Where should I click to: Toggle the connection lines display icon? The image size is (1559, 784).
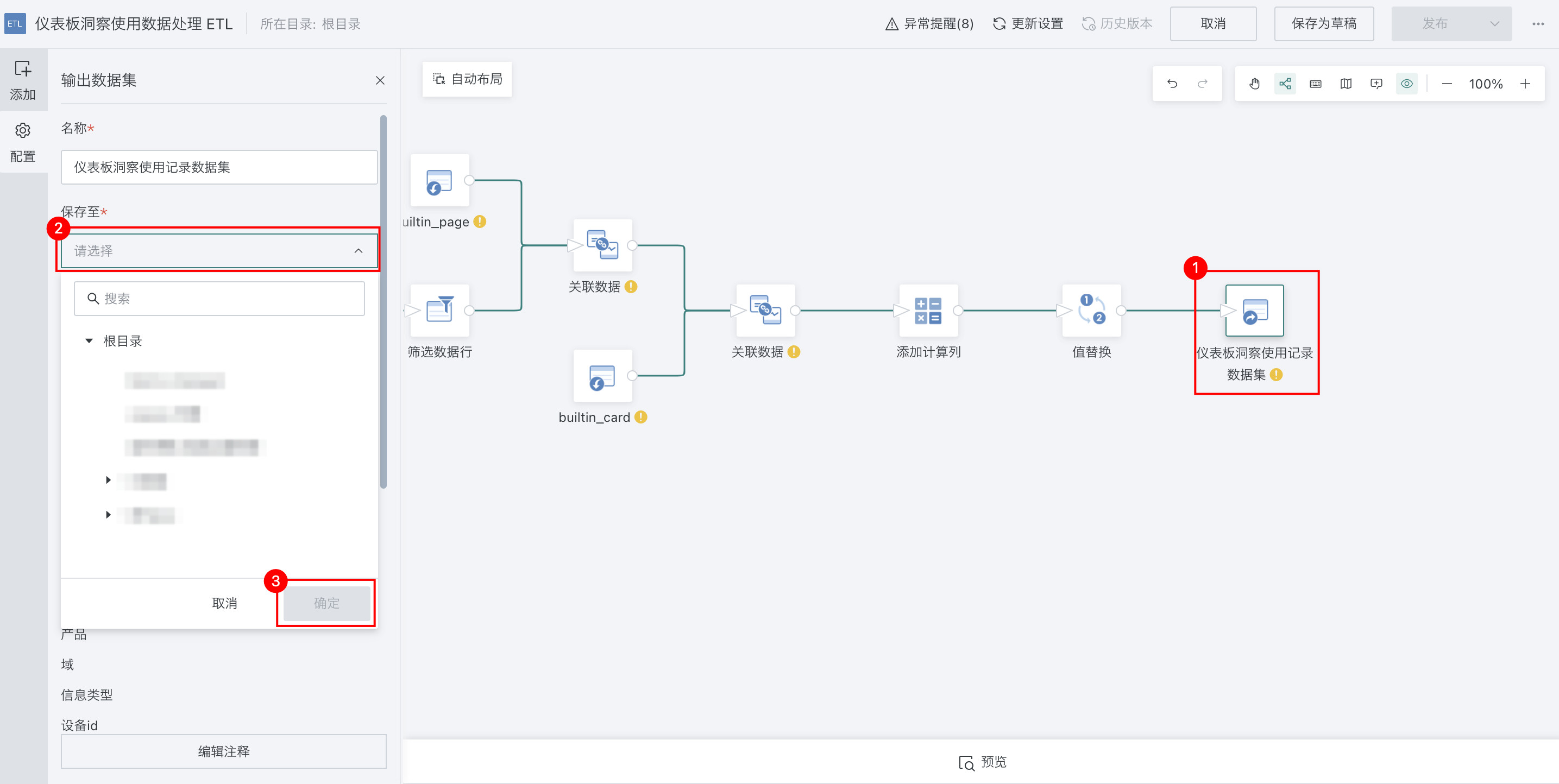point(1285,84)
